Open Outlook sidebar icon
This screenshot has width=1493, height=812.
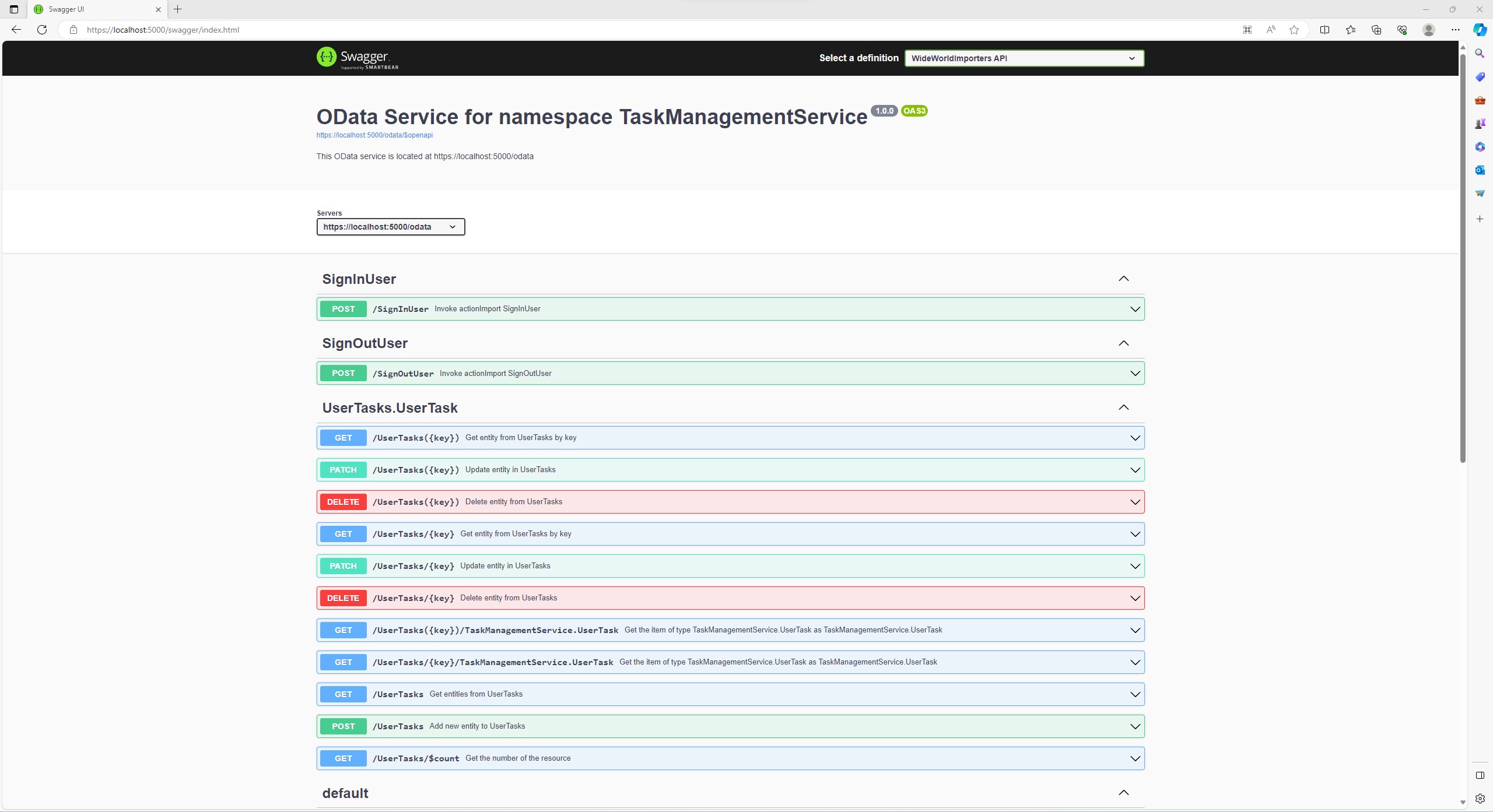tap(1480, 170)
